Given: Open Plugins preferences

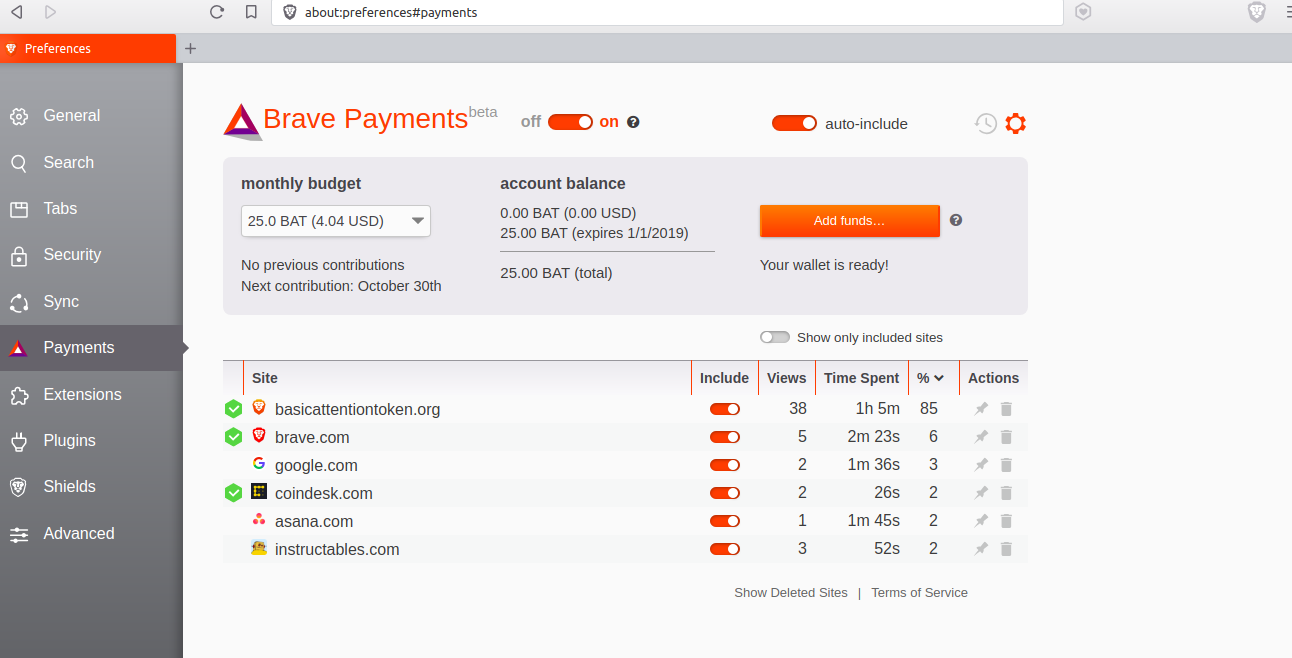Looking at the screenshot, I should 91,440.
